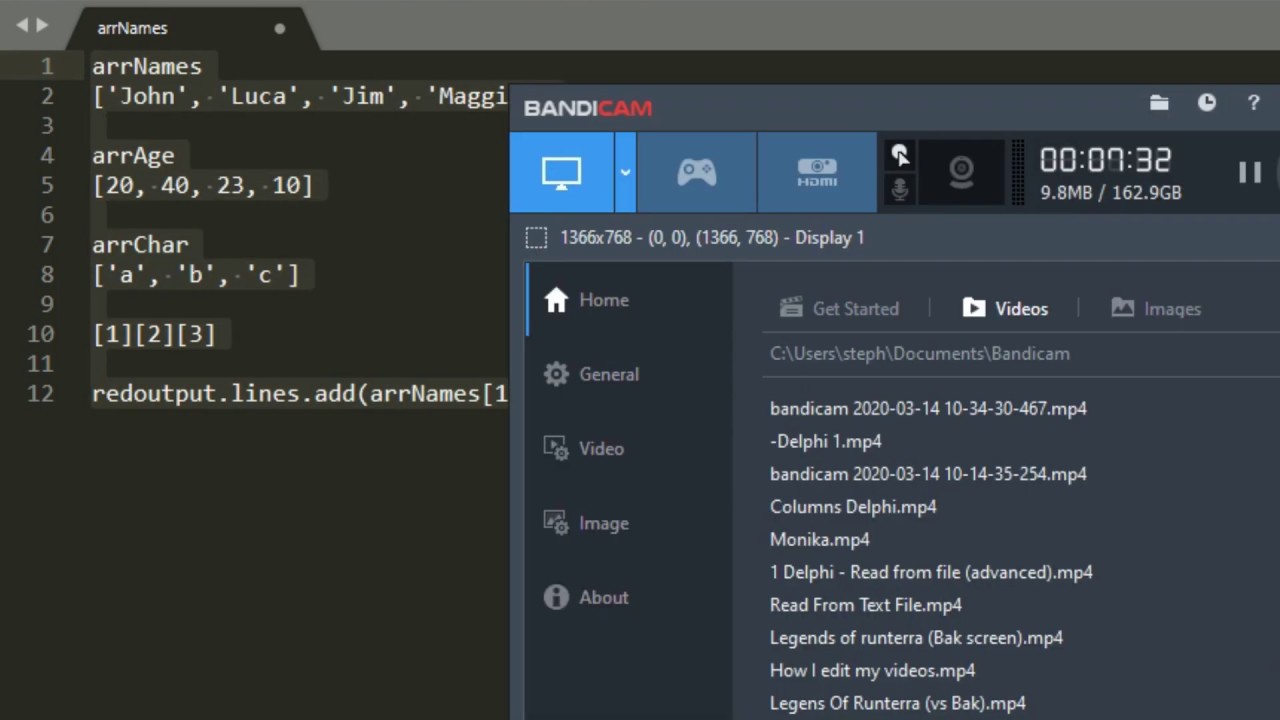Pause the Bandicam recording
Screen dimensions: 1280x720
click(1250, 172)
